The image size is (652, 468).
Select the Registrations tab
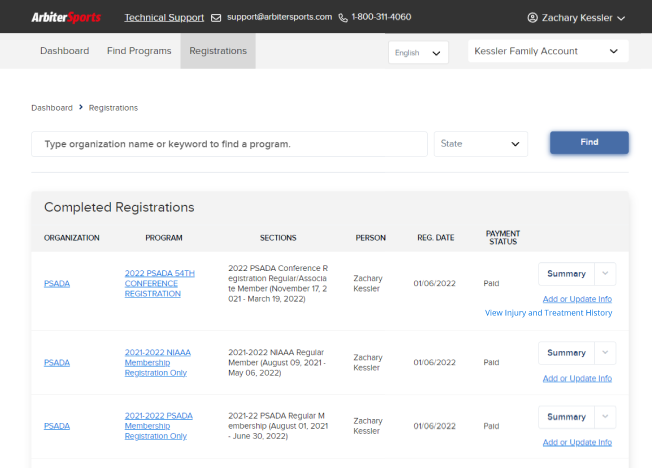pos(218,51)
